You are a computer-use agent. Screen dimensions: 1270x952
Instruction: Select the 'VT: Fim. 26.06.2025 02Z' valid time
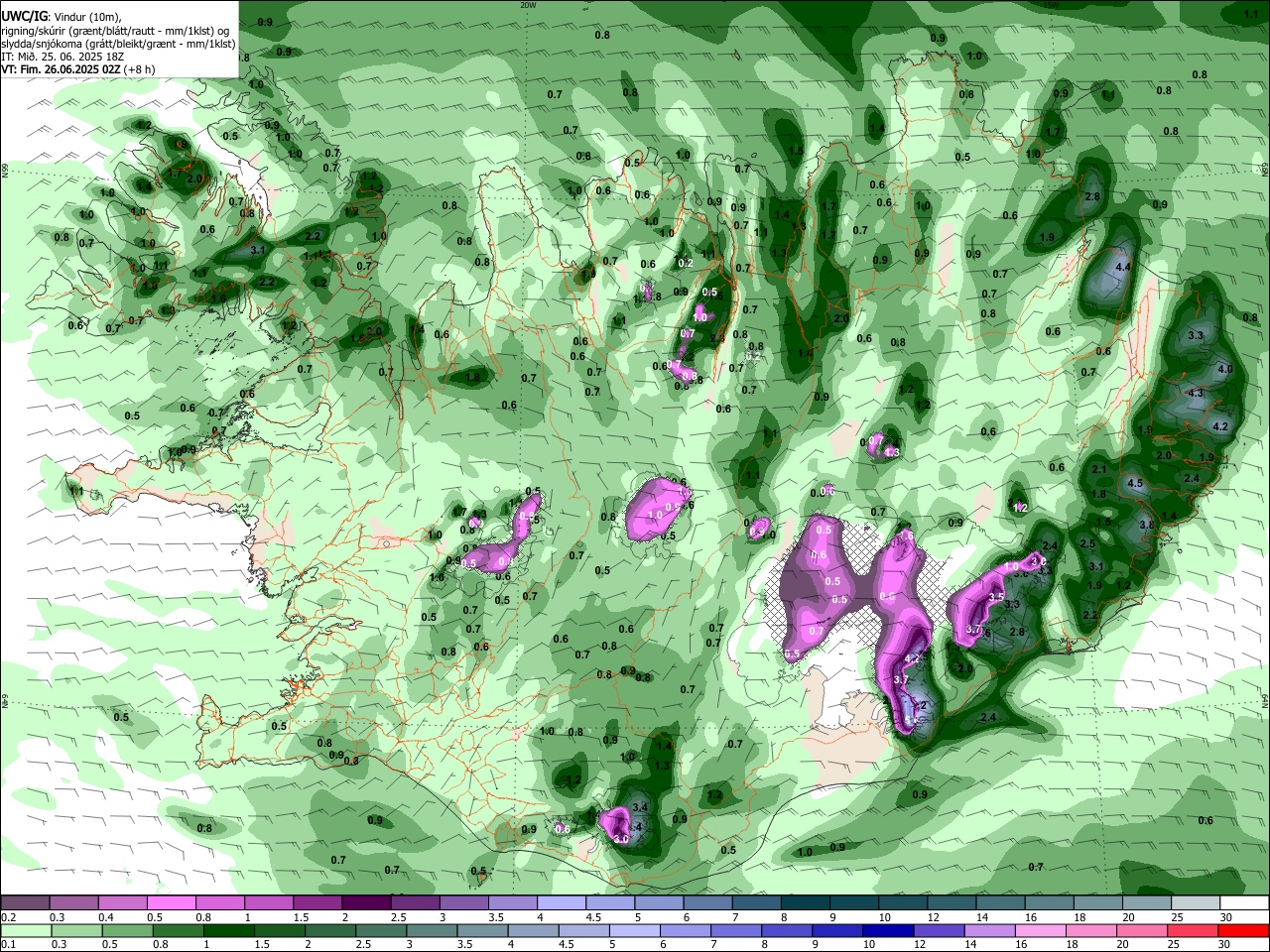[60, 69]
